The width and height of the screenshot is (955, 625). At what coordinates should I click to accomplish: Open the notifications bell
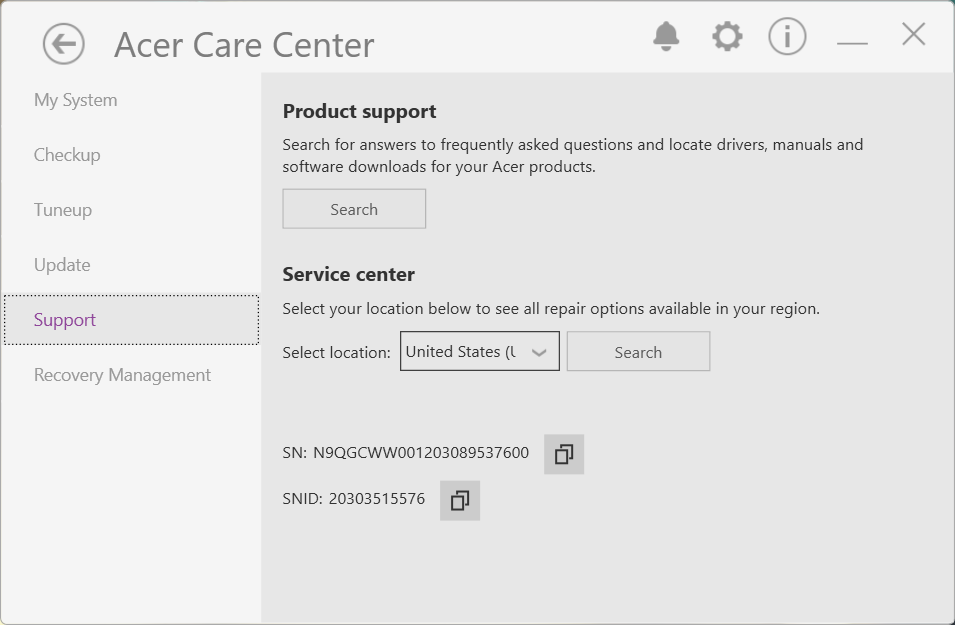(x=666, y=37)
